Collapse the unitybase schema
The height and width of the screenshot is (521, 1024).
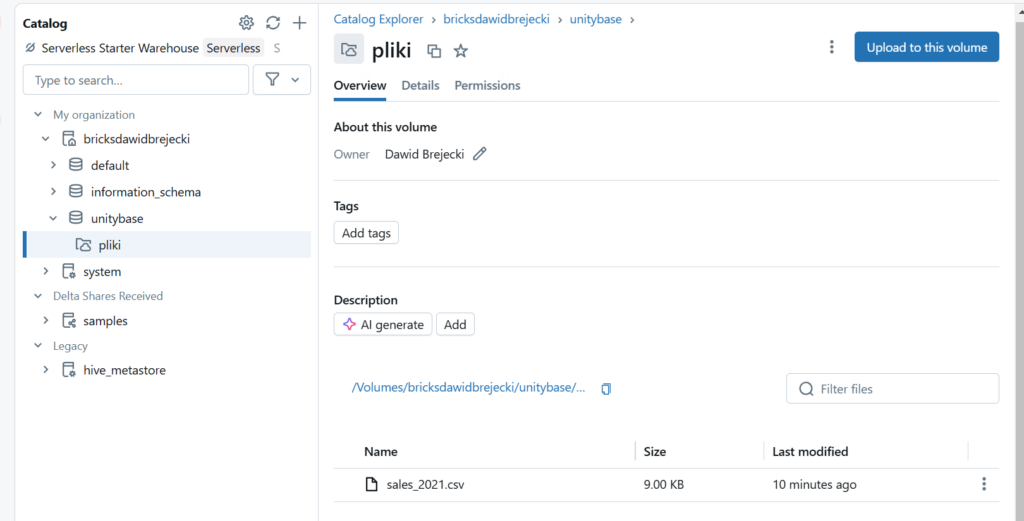click(54, 218)
